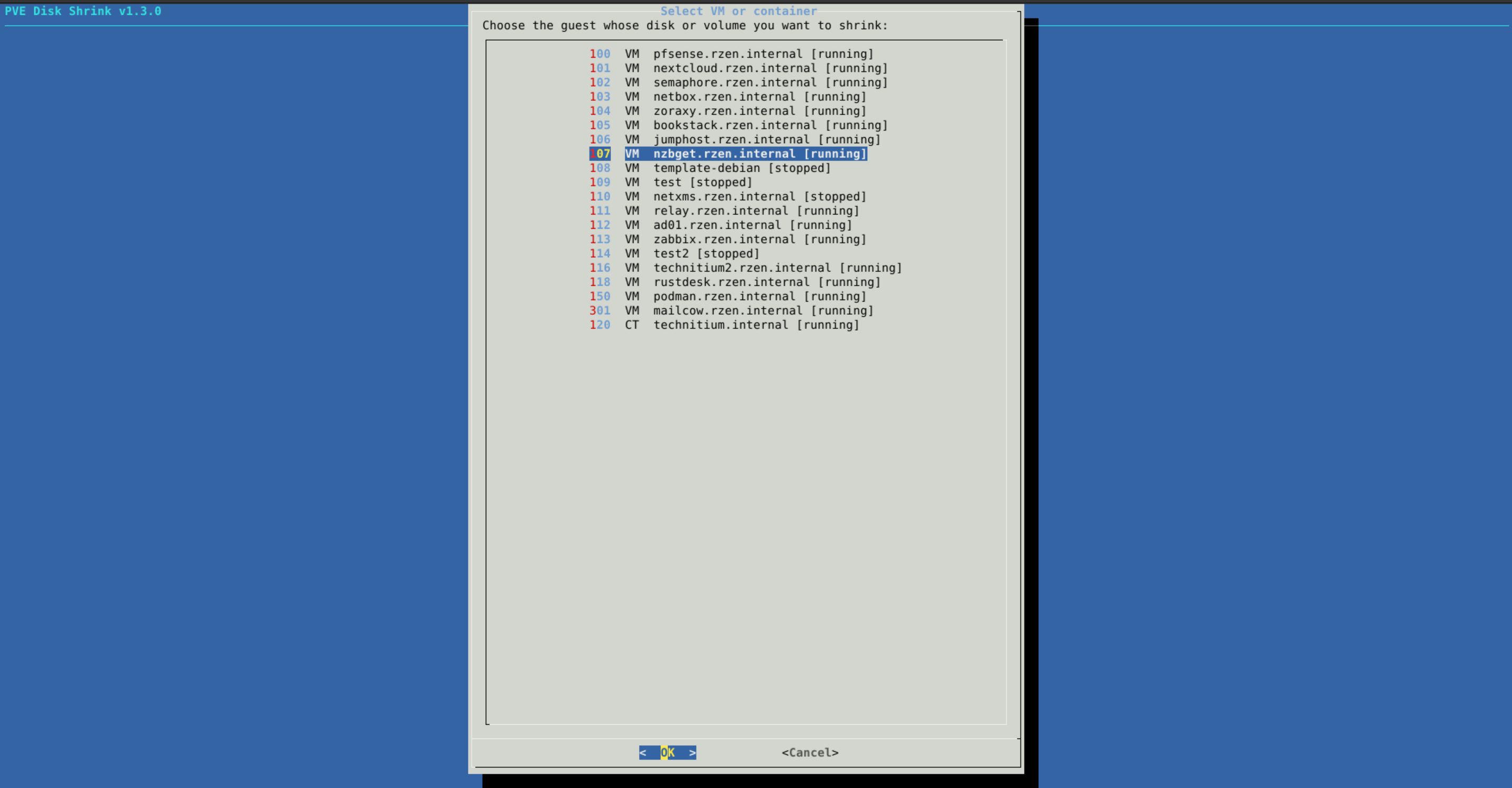Confirm selection with the OK button
1512x788 pixels.
(x=668, y=753)
